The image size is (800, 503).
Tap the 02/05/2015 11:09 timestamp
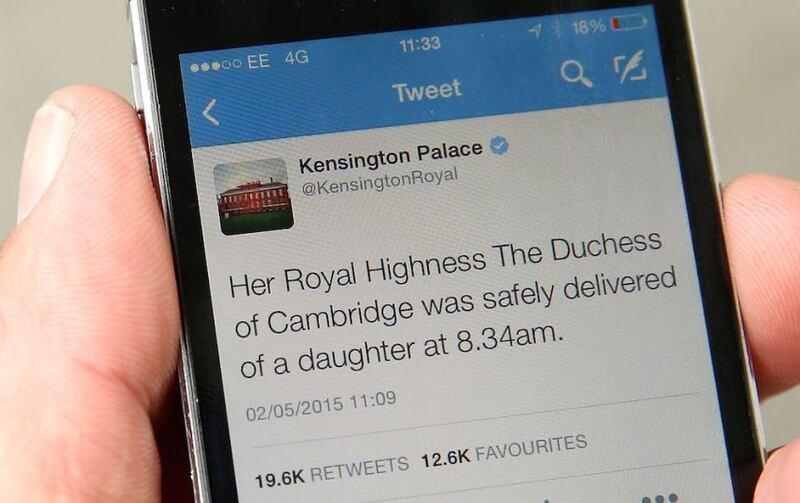321,406
